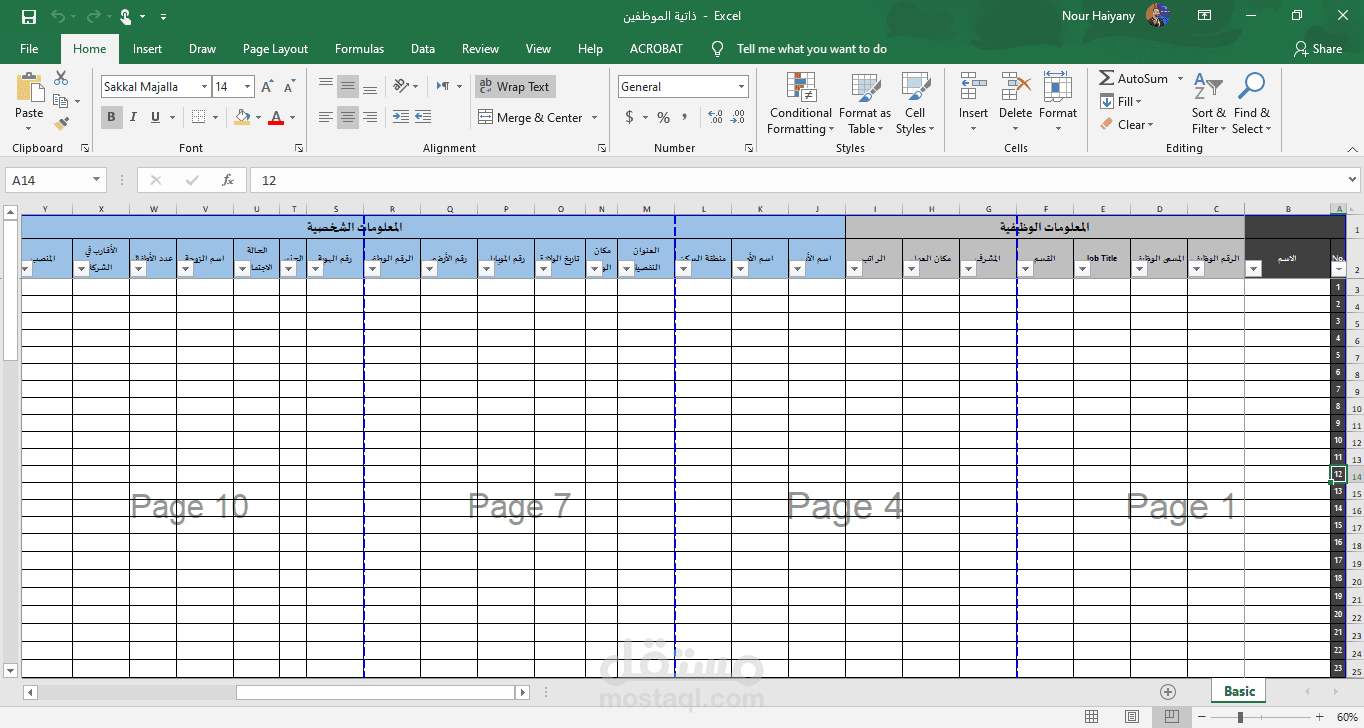Screen dimensions: 1364x728
Task: Toggle Underline formatting
Action: coord(156,117)
